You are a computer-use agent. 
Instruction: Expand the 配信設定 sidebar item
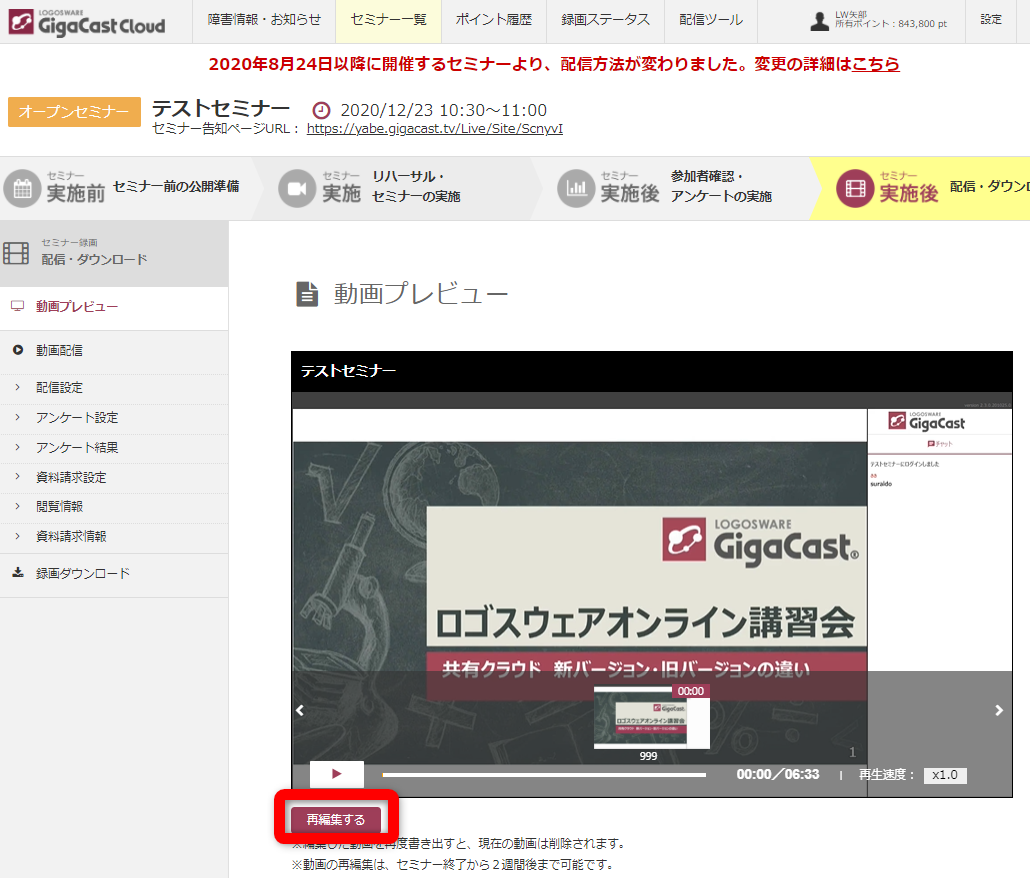[x=59, y=388]
